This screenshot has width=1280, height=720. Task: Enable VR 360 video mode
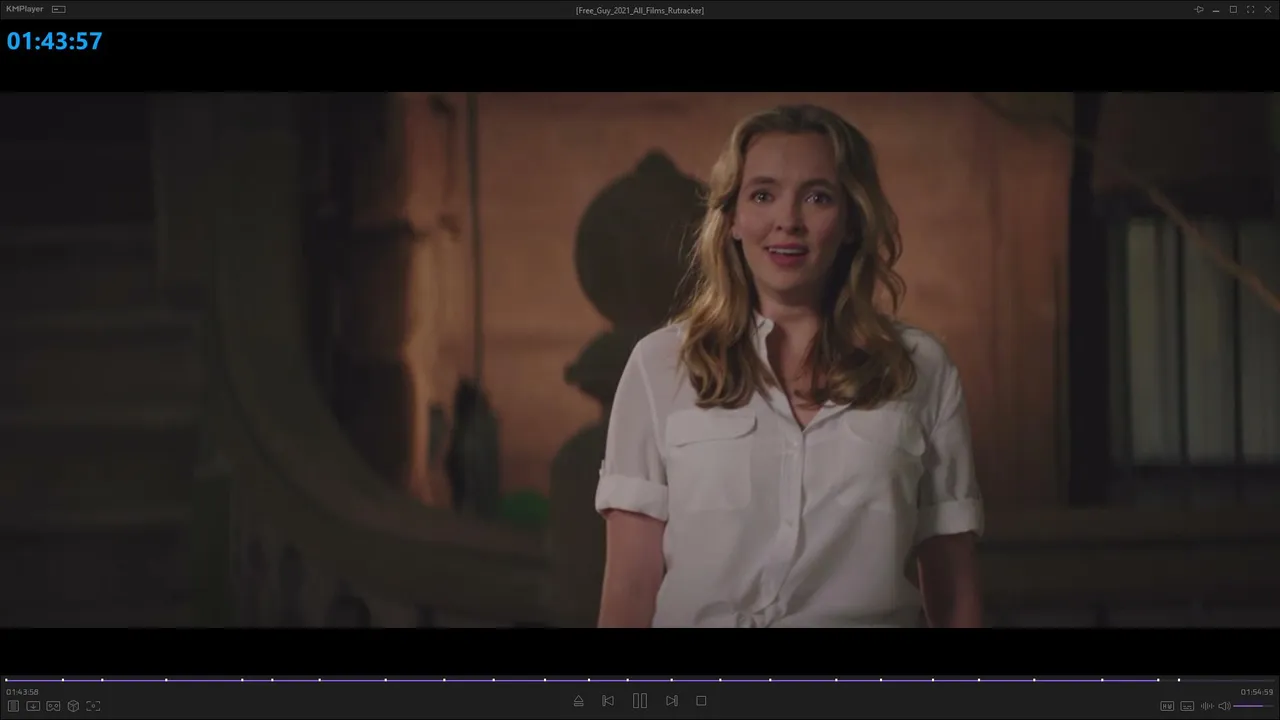(x=53, y=706)
